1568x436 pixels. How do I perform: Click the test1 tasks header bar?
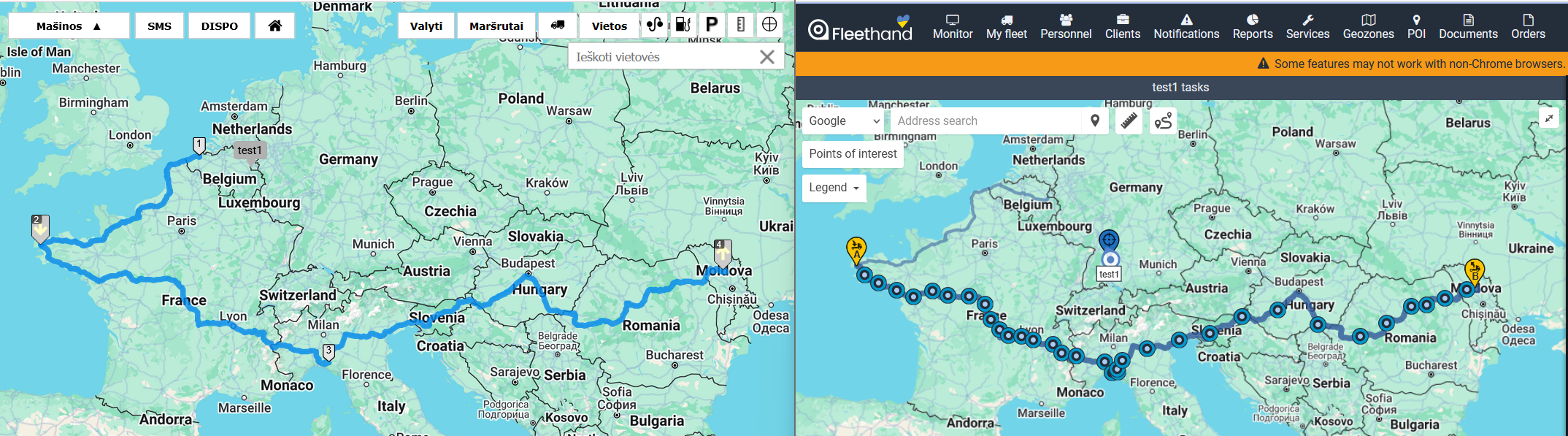1180,88
